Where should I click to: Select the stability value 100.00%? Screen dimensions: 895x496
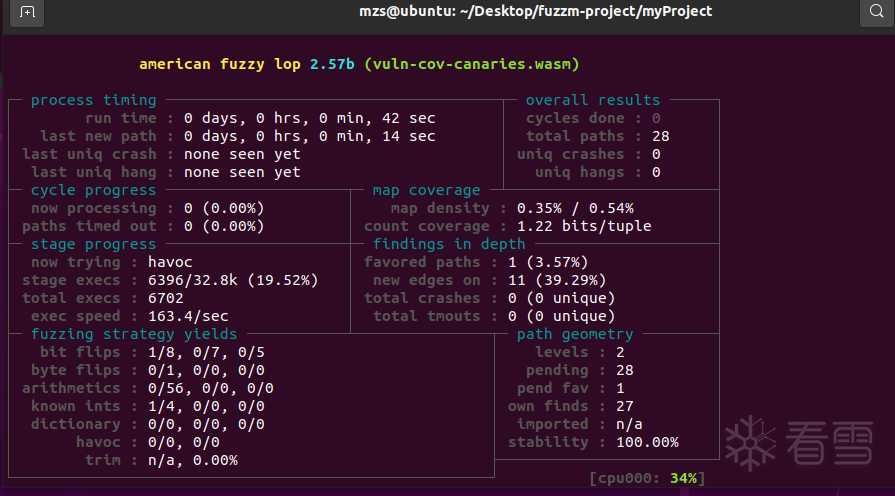(647, 442)
